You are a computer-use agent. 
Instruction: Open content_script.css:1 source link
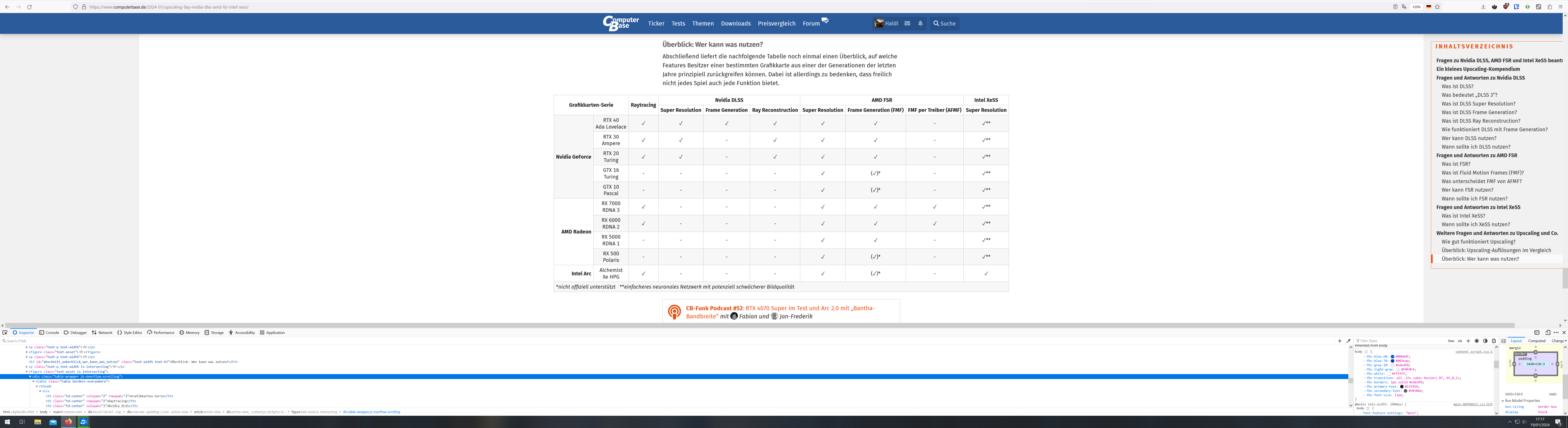pyautogui.click(x=1474, y=352)
